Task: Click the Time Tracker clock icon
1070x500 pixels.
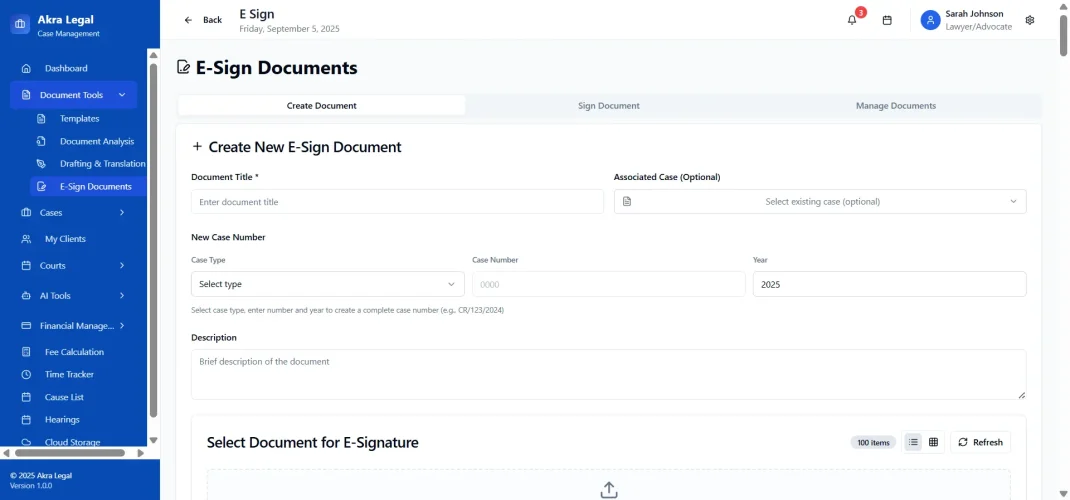Action: pos(26,375)
